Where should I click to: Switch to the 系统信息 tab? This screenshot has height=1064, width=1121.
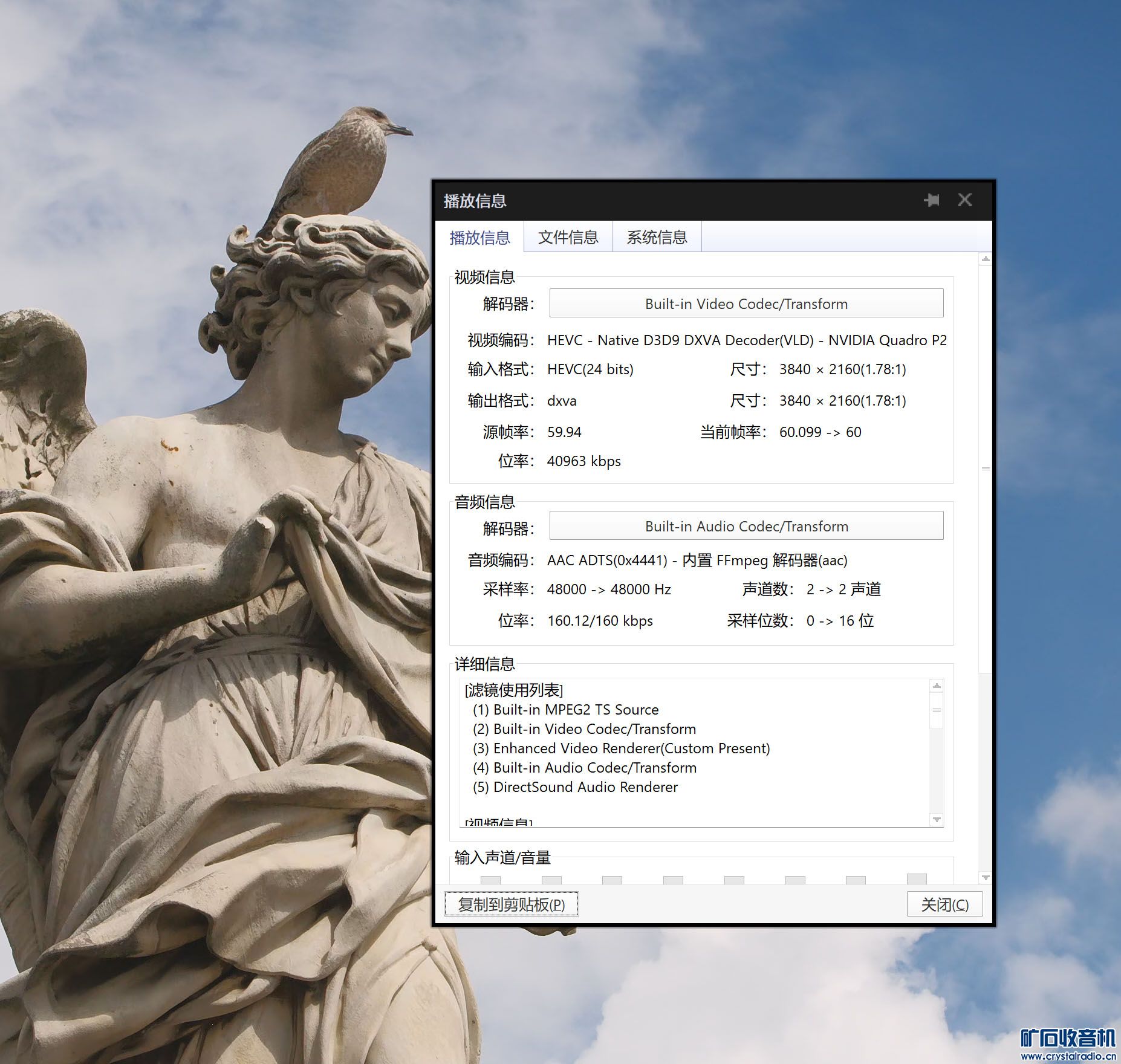tap(657, 238)
